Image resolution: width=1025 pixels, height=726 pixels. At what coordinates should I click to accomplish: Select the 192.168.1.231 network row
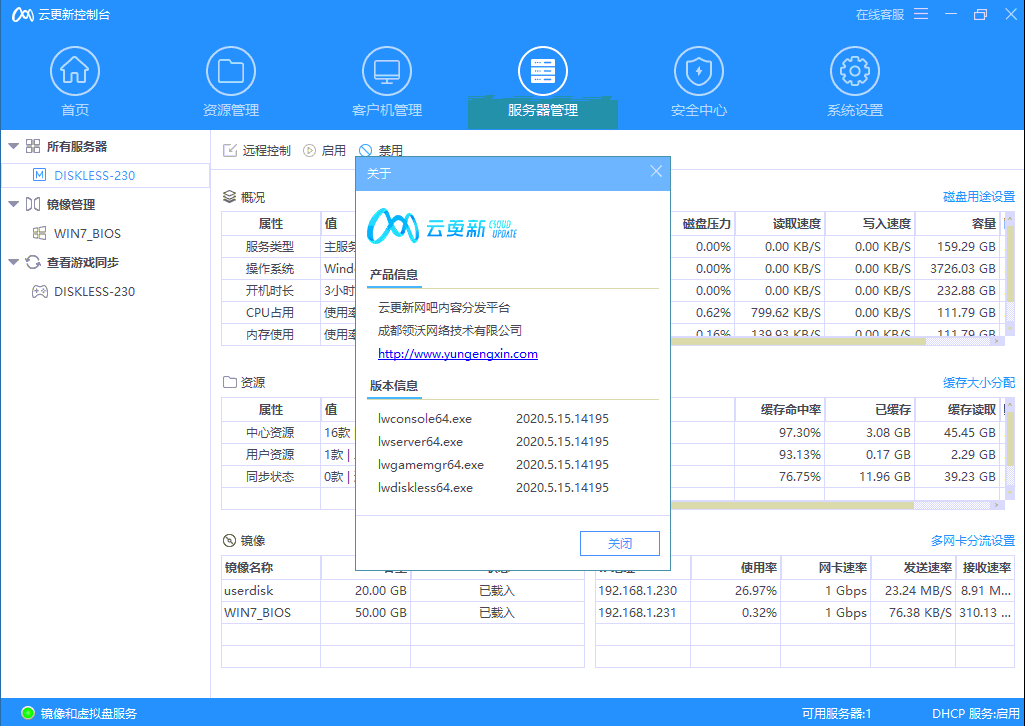click(x=805, y=612)
